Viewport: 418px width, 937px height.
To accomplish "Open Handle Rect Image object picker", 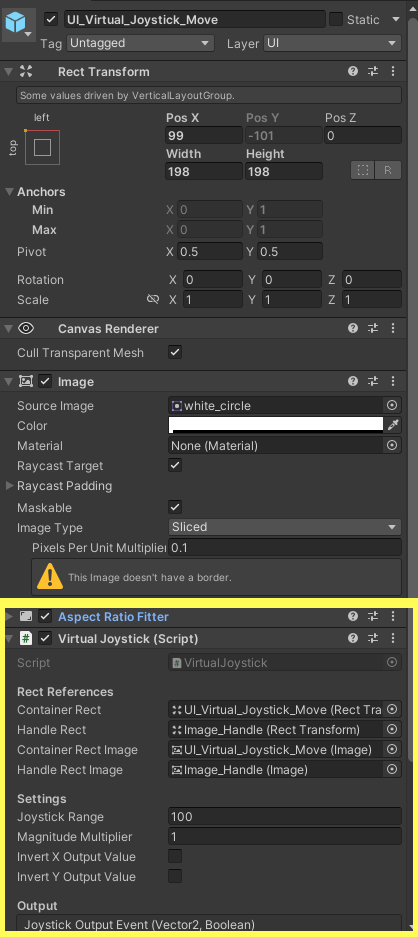I will click(392, 770).
